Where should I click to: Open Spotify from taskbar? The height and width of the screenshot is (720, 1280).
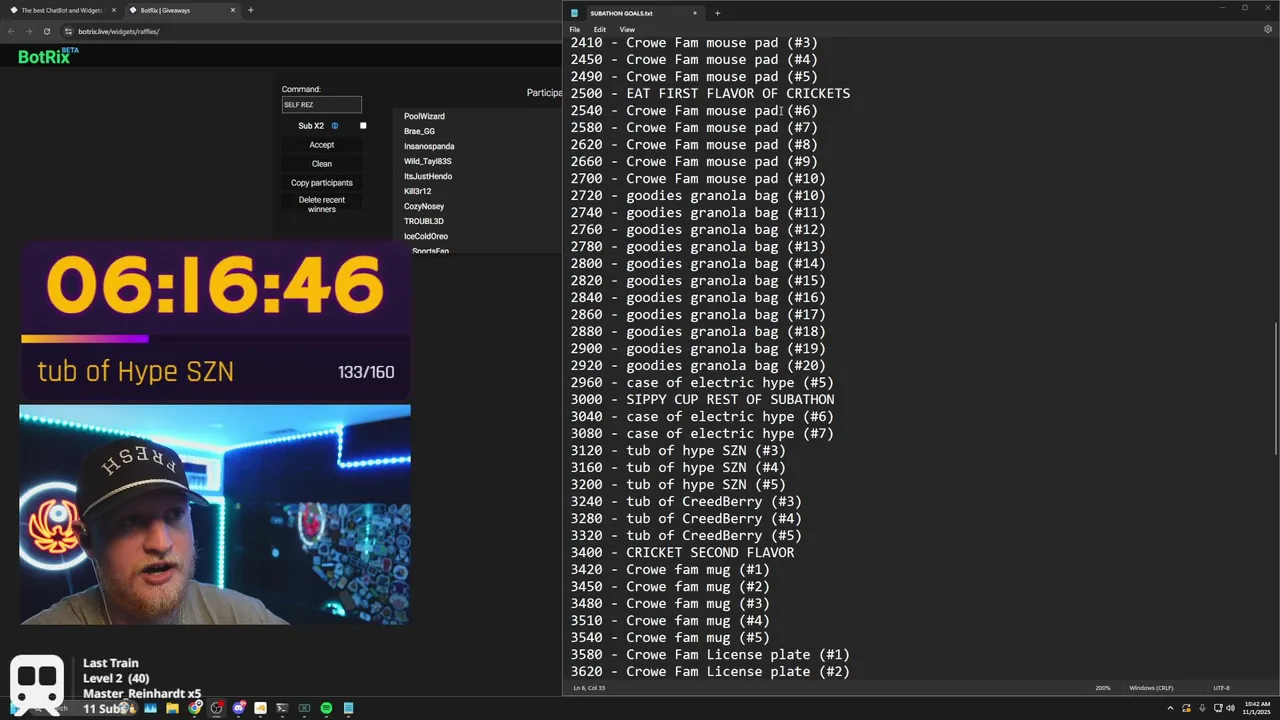pos(326,708)
